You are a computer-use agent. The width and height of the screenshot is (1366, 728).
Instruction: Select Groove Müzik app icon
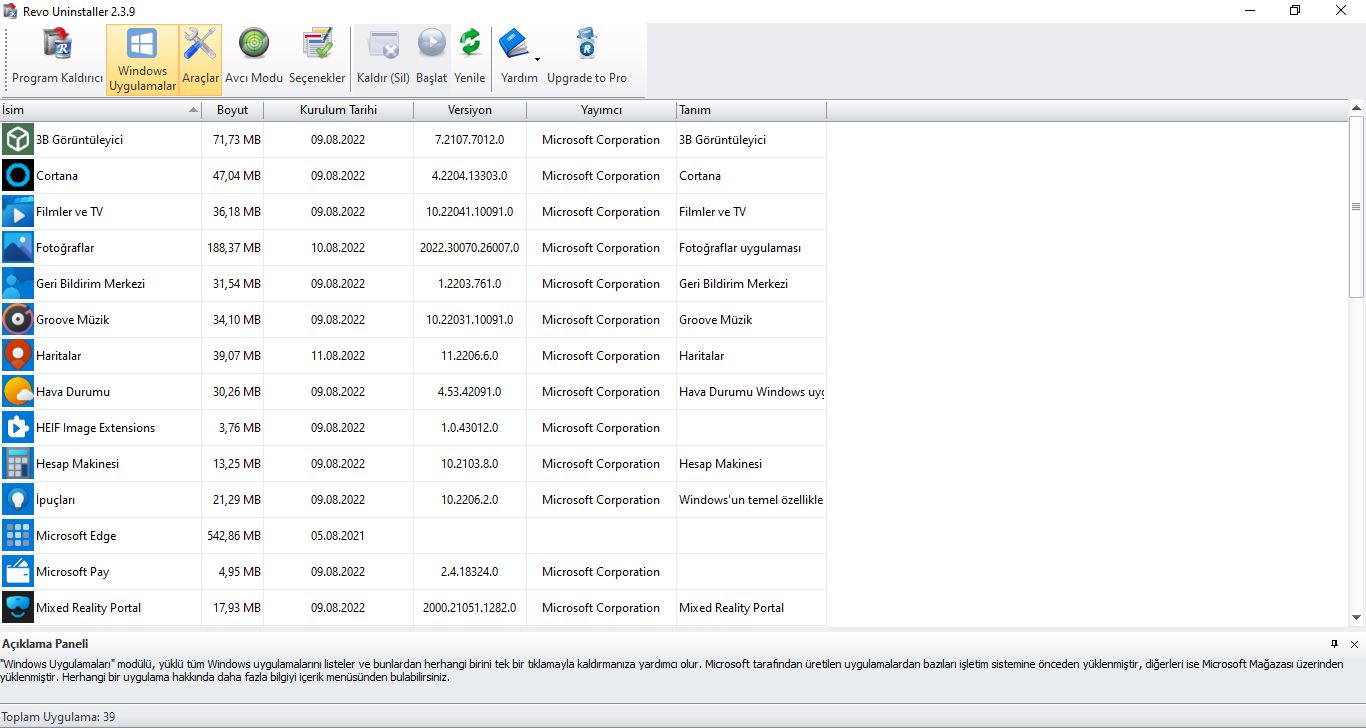tap(18, 320)
